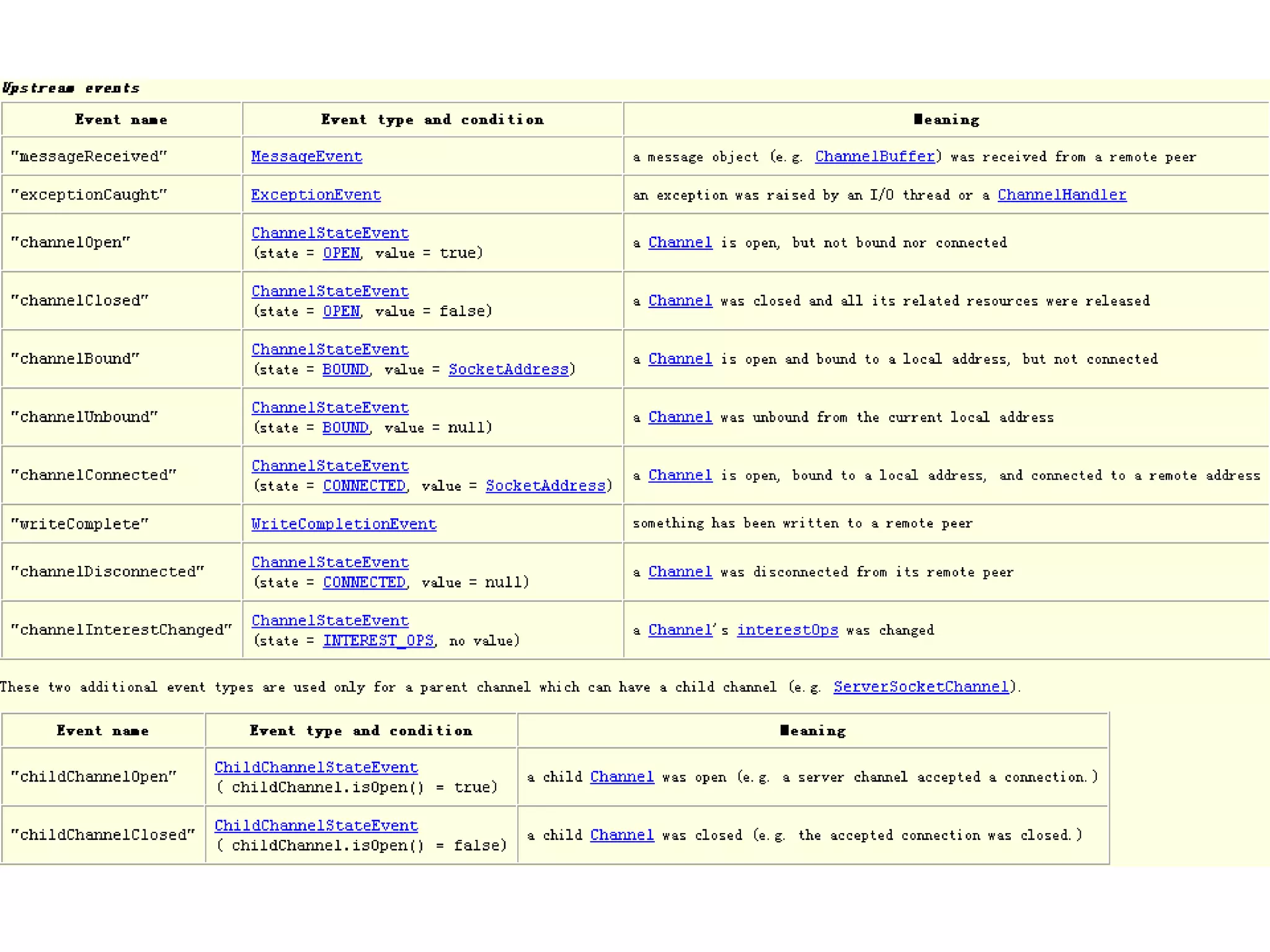Click the ChannelBuffer hyperlink
Image resolution: width=1270 pixels, height=952 pixels.
pyautogui.click(x=874, y=156)
